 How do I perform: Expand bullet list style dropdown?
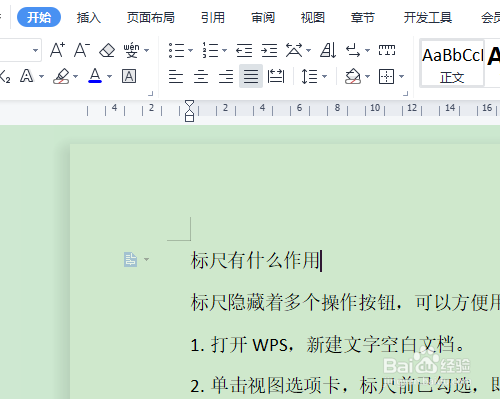pyautogui.click(x=190, y=51)
